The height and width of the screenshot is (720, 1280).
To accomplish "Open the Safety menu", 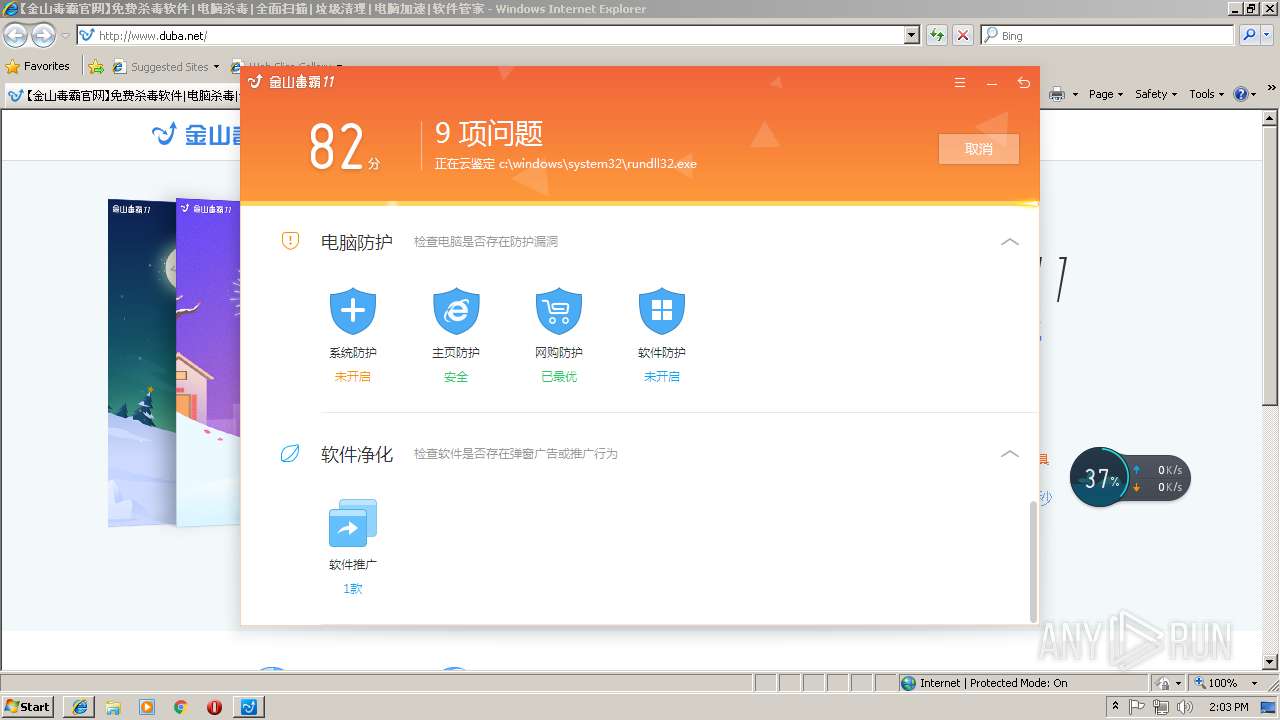I will (1156, 94).
